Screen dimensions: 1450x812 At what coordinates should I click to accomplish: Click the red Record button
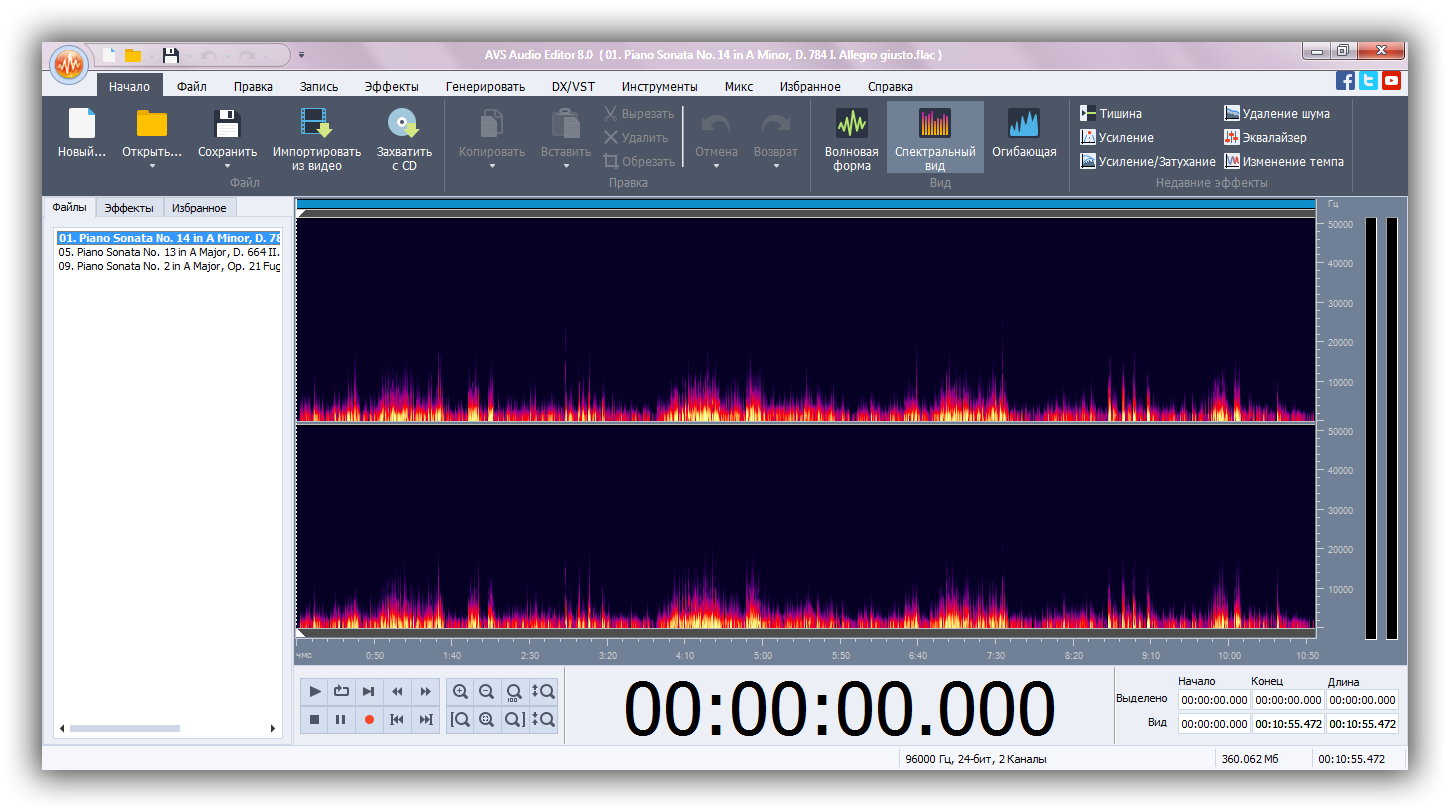click(x=369, y=719)
